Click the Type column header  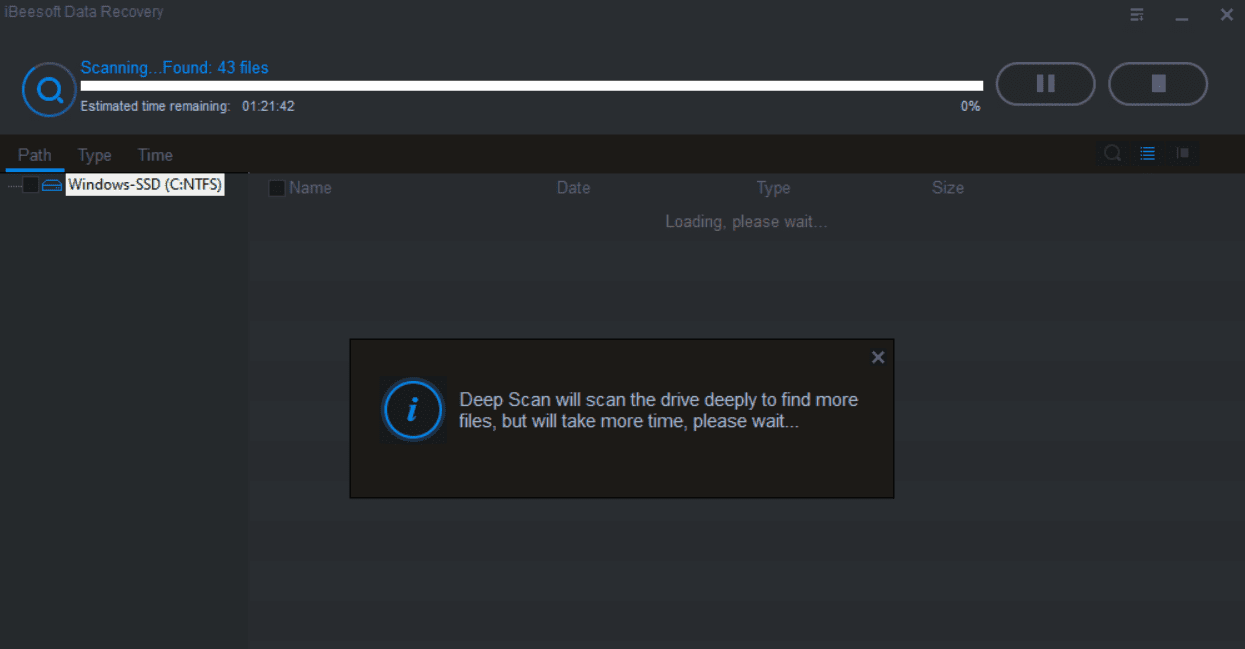click(x=773, y=188)
